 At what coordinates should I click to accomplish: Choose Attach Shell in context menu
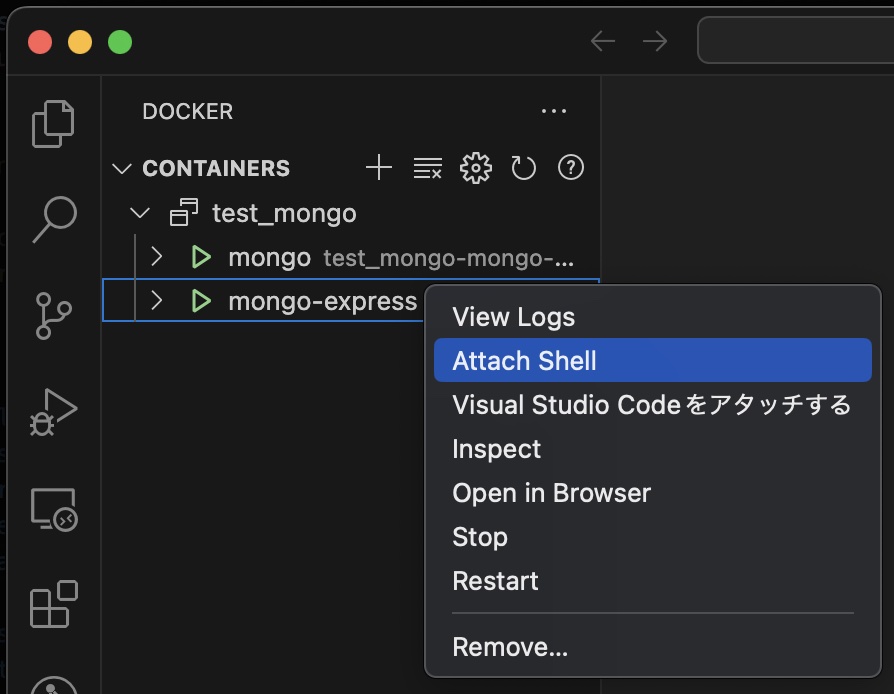pyautogui.click(x=524, y=361)
